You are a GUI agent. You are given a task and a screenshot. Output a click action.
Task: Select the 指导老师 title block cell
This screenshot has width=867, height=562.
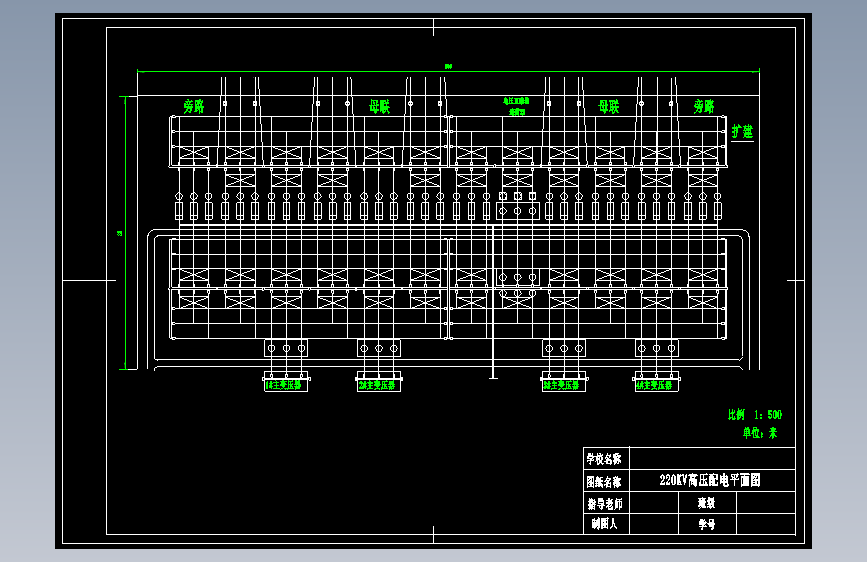pyautogui.click(x=607, y=503)
